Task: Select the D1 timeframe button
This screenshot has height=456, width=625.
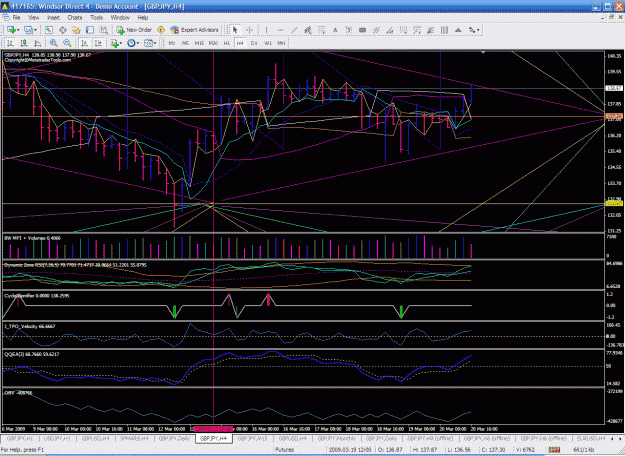Action: [254, 43]
